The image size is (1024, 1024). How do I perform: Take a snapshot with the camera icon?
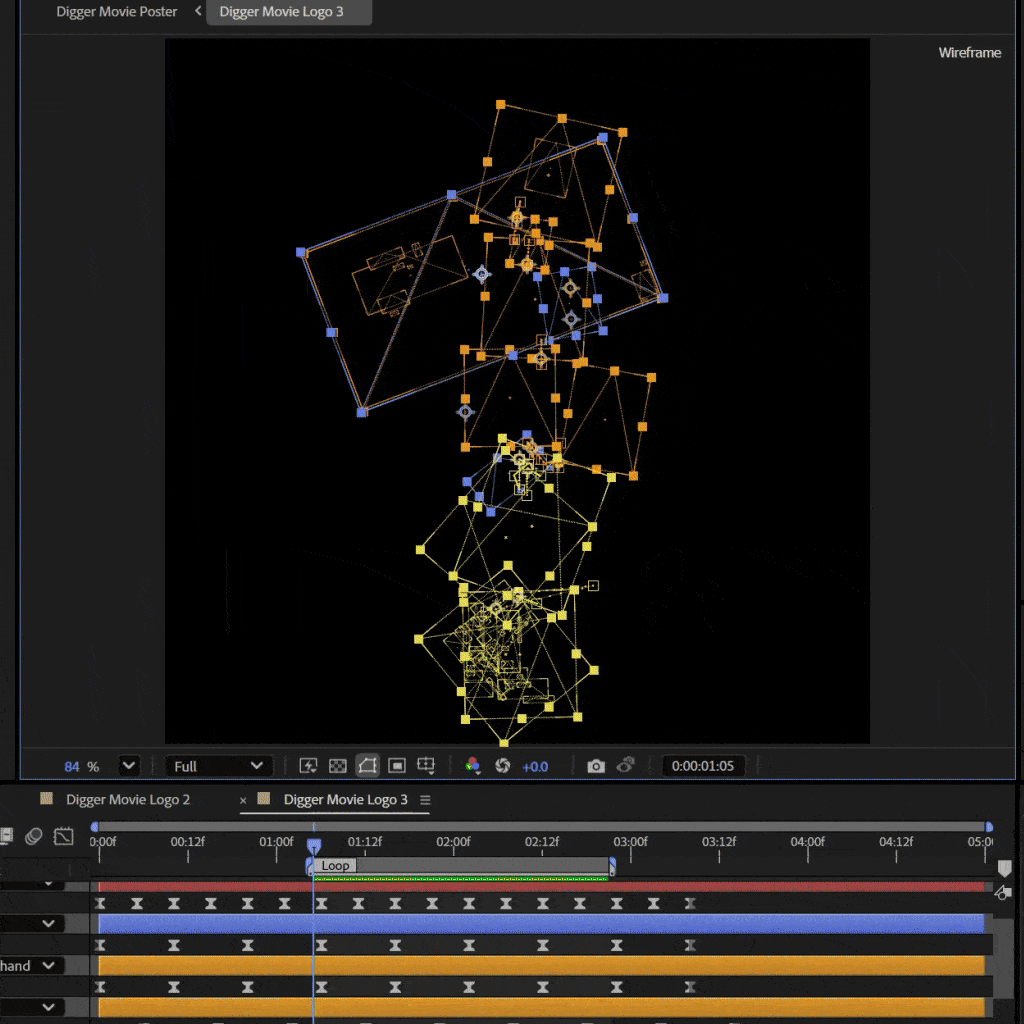tap(596, 765)
